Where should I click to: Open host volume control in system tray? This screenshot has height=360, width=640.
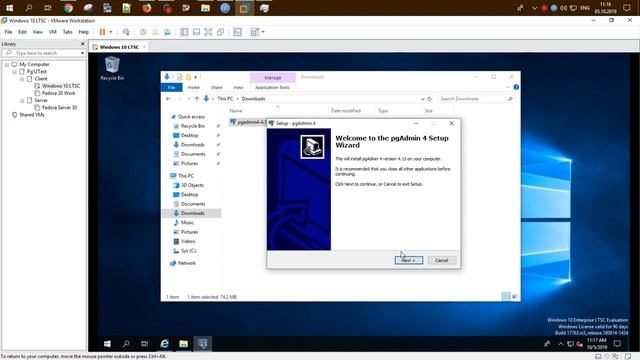[563, 8]
